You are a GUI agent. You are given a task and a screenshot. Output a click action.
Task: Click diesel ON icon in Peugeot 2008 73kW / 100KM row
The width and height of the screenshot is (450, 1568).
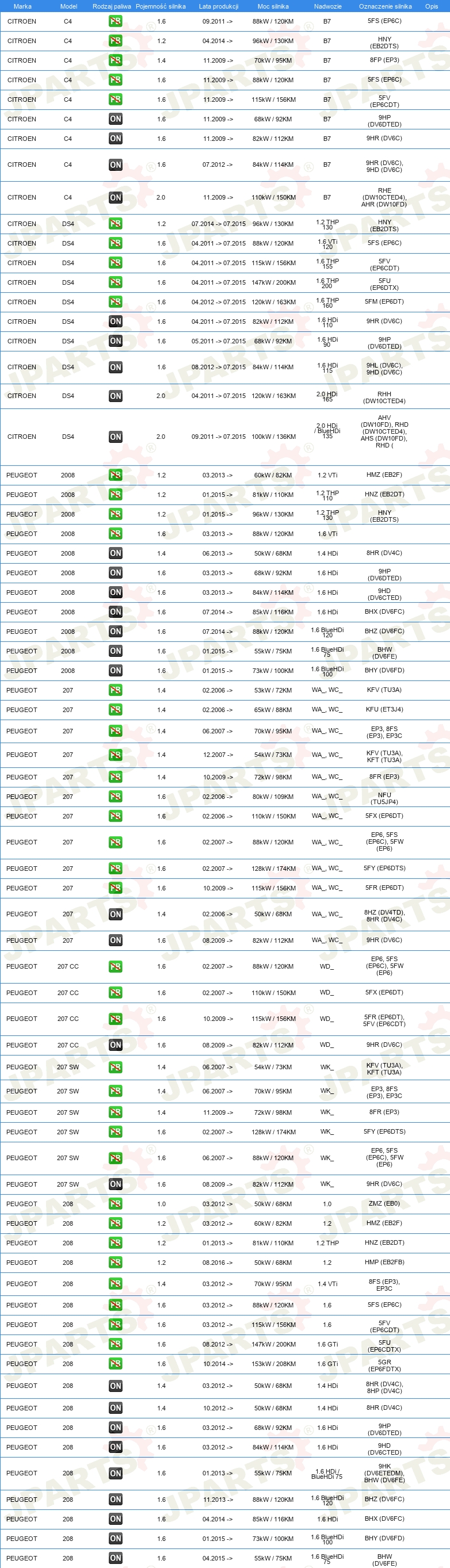115,670
